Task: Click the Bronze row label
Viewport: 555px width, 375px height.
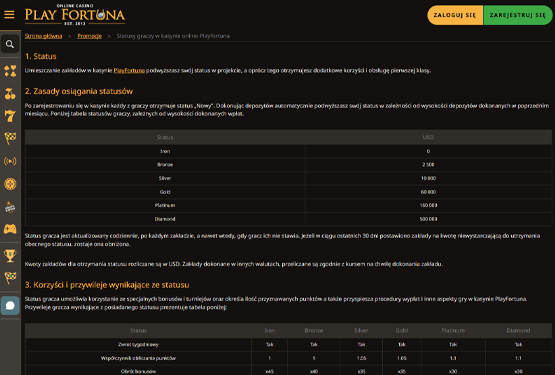Action: tap(165, 165)
